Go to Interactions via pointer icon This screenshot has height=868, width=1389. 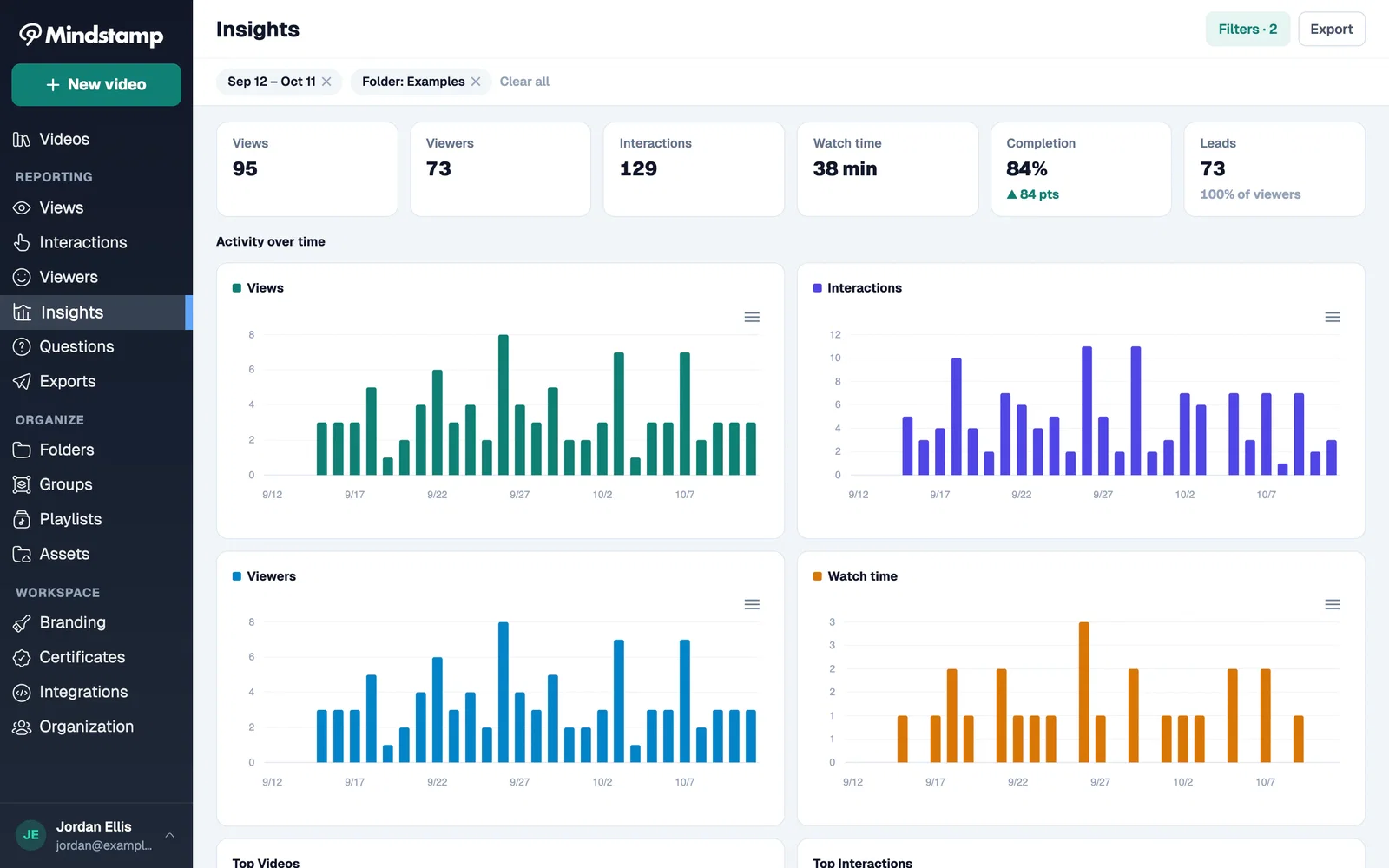(22, 243)
